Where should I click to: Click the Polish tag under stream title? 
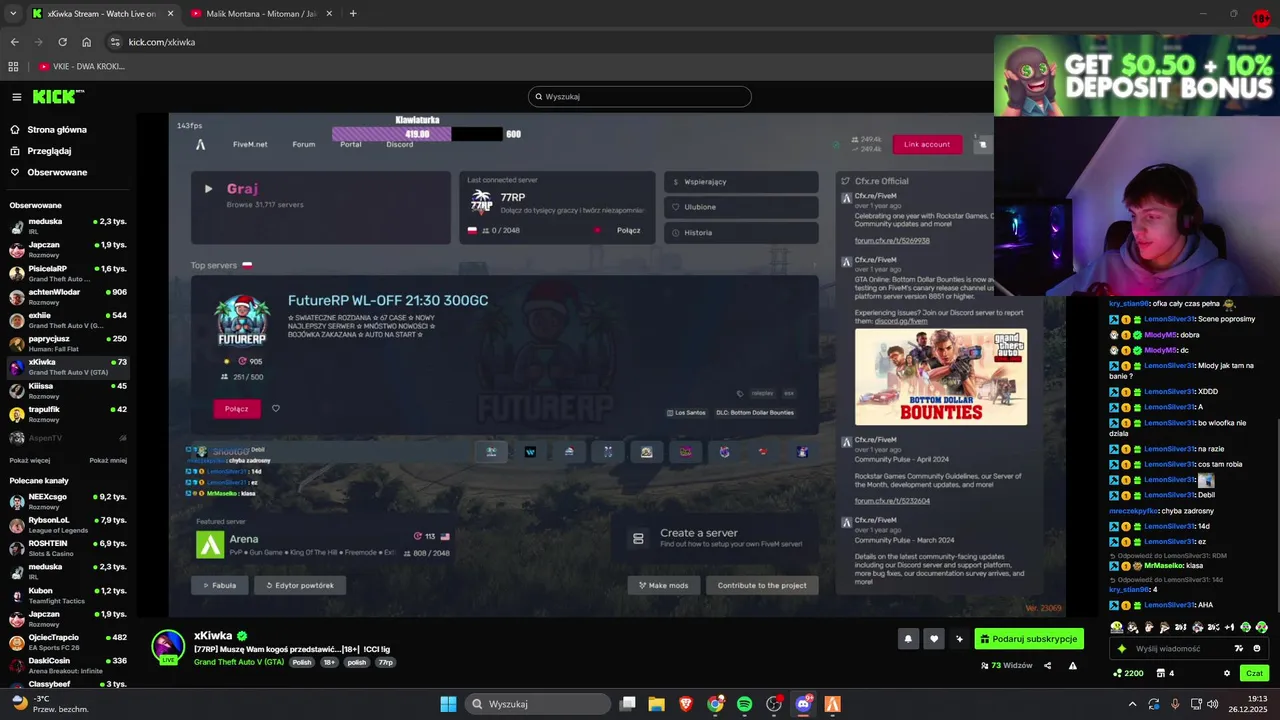point(301,662)
